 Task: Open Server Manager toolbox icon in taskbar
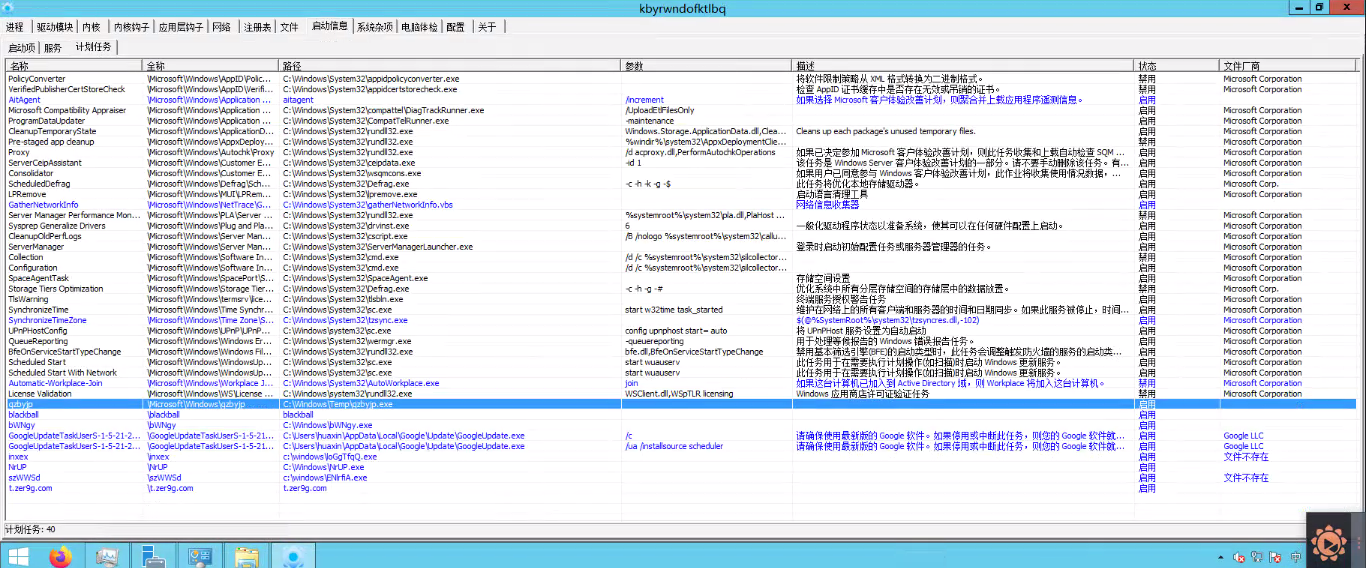tap(153, 554)
